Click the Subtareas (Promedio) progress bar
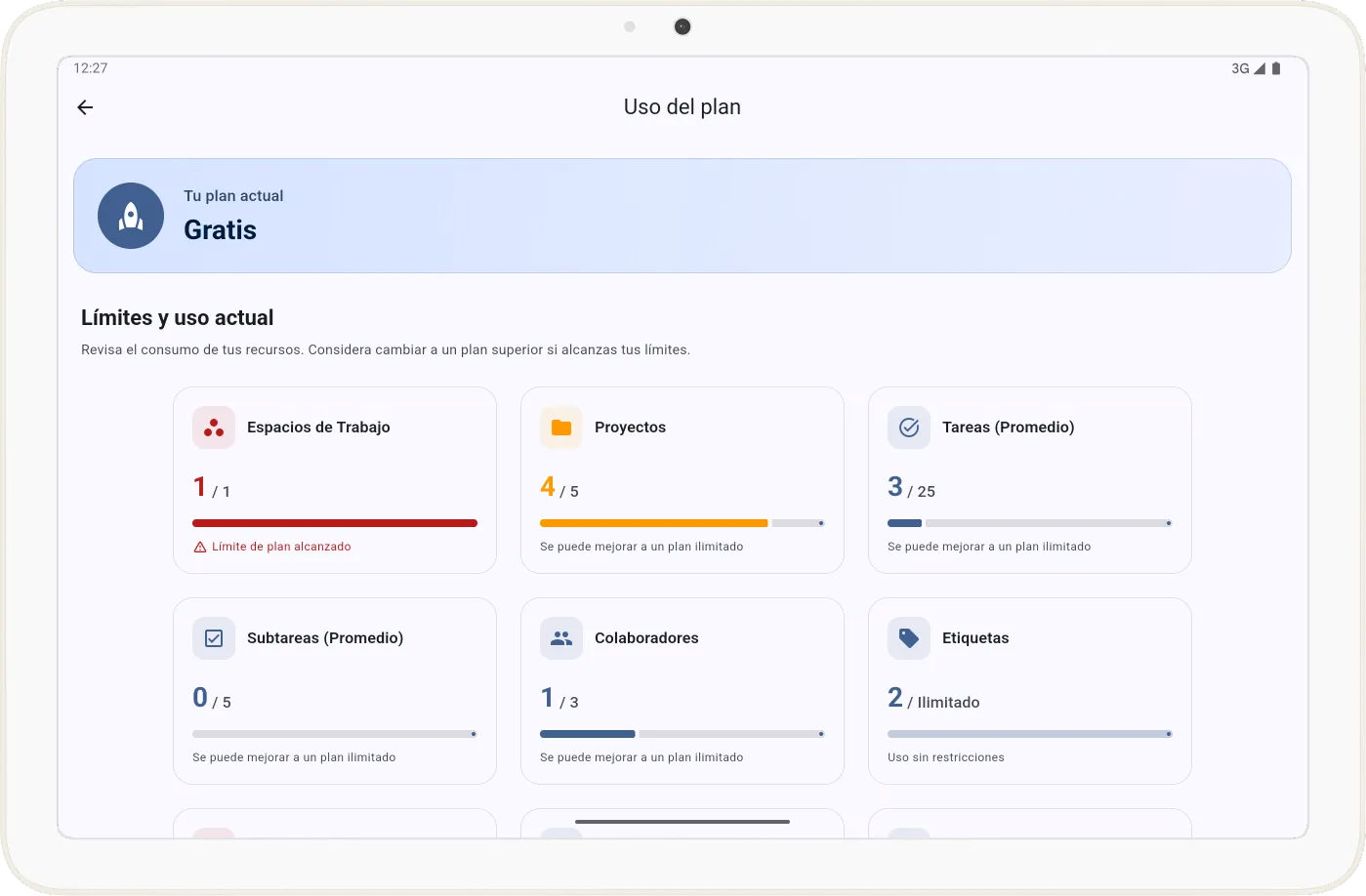 (x=335, y=734)
